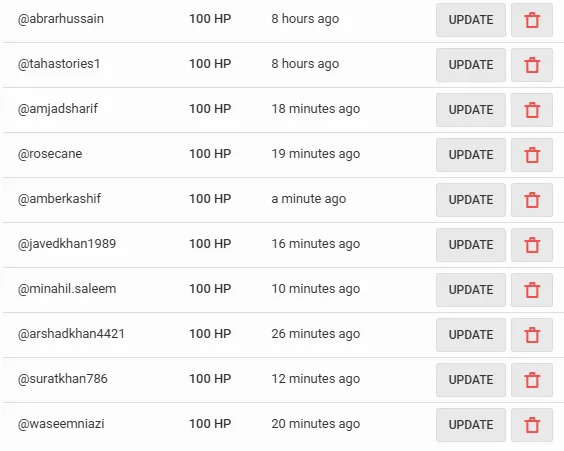Viewport: 564px width, 451px height.
Task: Remove @amberkashif with the red trash icon
Action: point(532,200)
